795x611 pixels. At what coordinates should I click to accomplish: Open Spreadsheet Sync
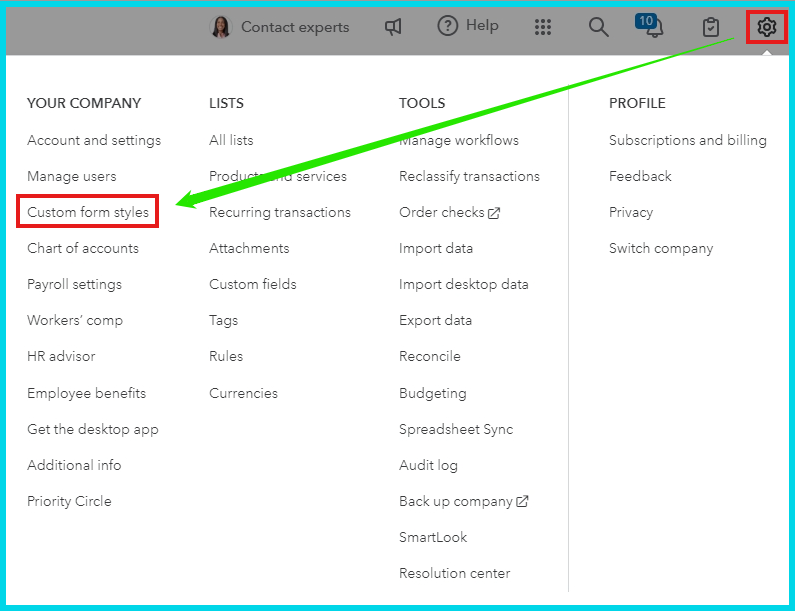pyautogui.click(x=456, y=429)
